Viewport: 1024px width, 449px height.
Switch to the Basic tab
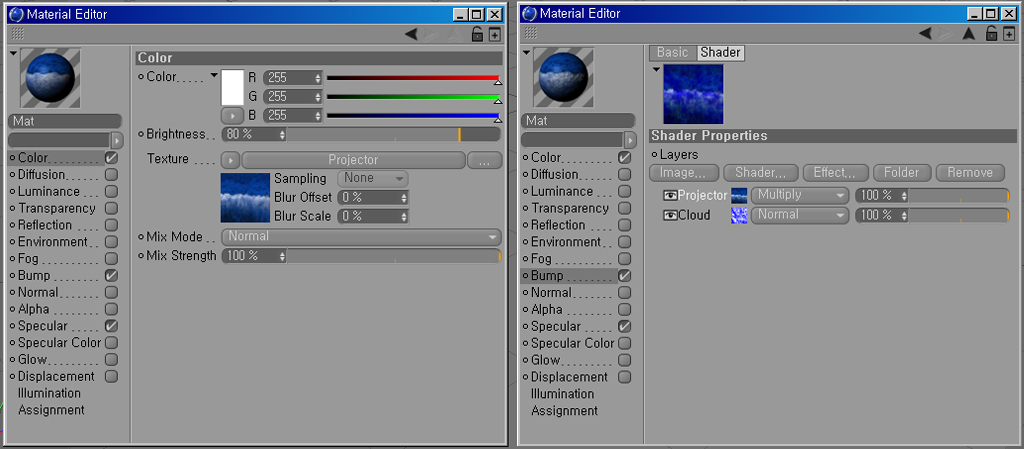(x=673, y=52)
